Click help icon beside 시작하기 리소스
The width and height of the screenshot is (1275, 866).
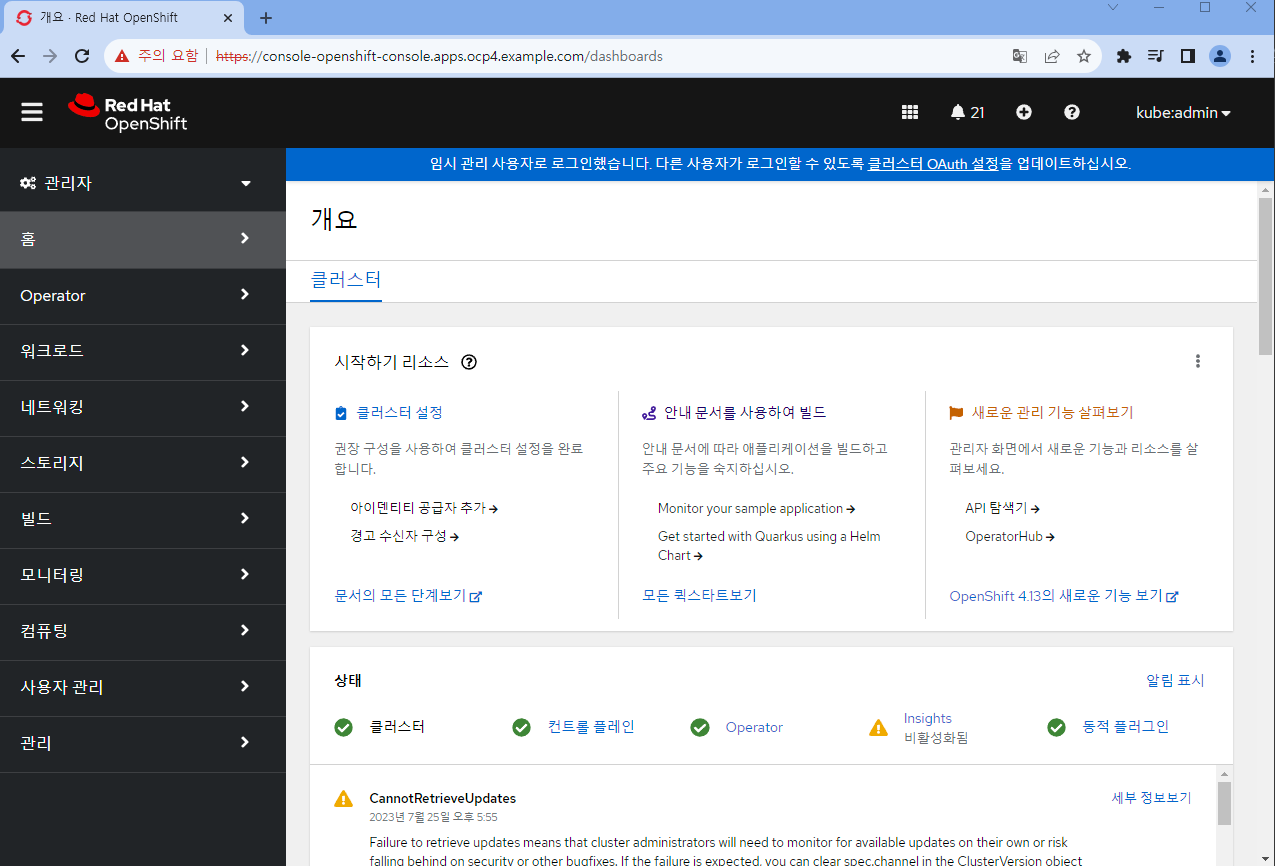(x=469, y=362)
